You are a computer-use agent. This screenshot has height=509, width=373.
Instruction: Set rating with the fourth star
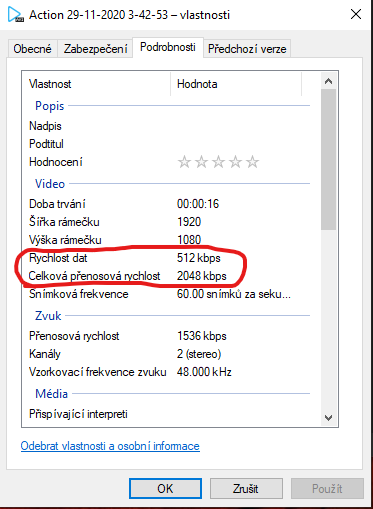click(x=235, y=162)
